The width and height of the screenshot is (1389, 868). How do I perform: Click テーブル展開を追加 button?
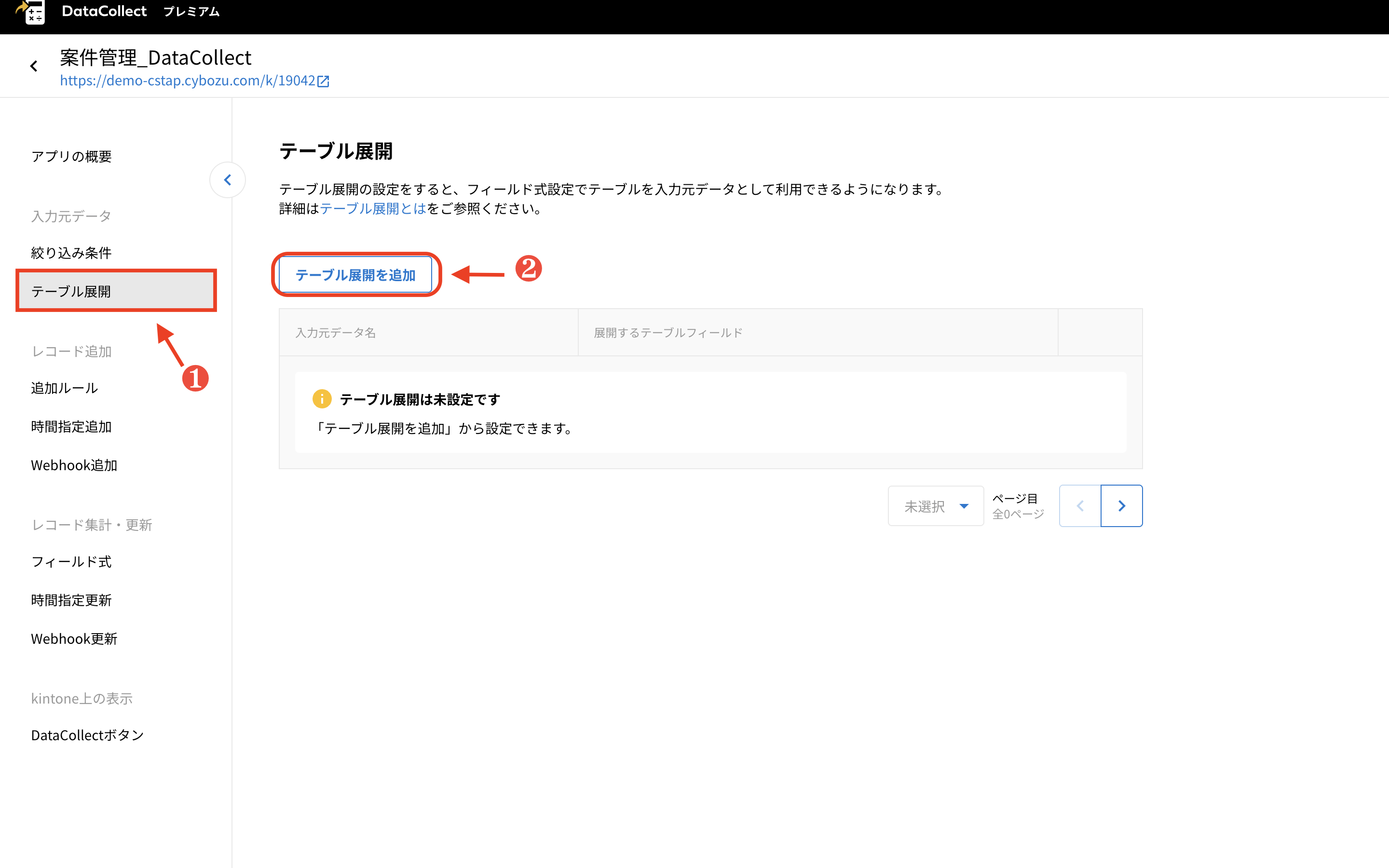(x=355, y=275)
